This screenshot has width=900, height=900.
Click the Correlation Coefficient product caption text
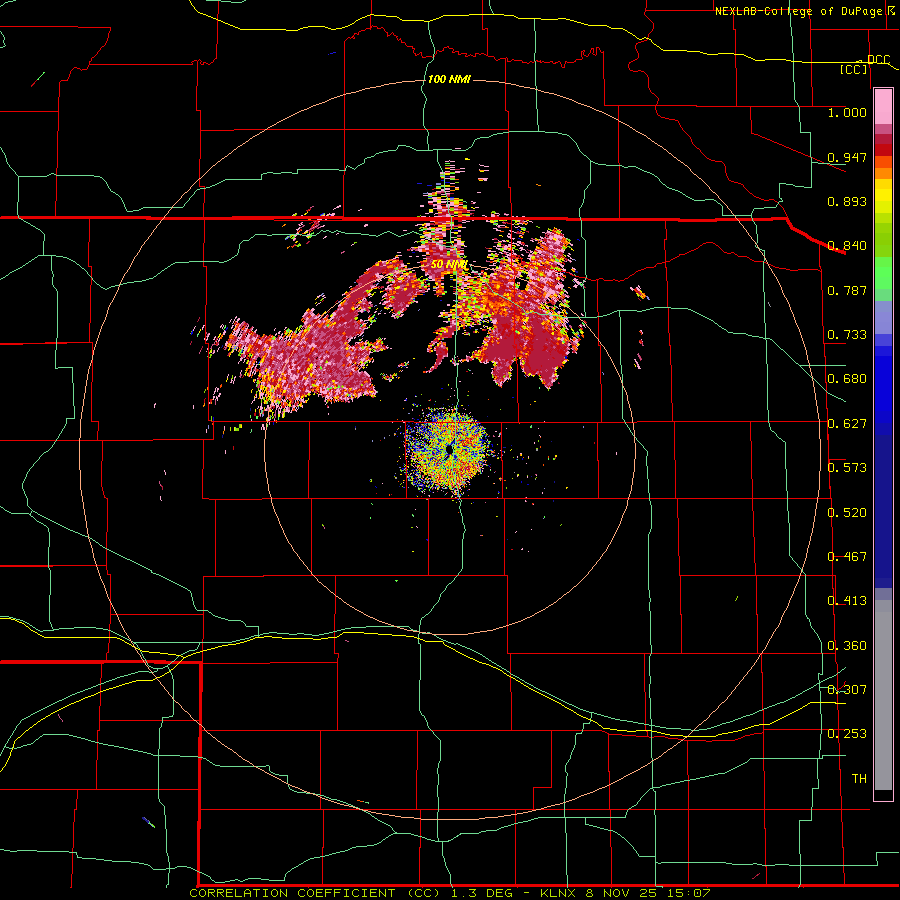tap(449, 893)
